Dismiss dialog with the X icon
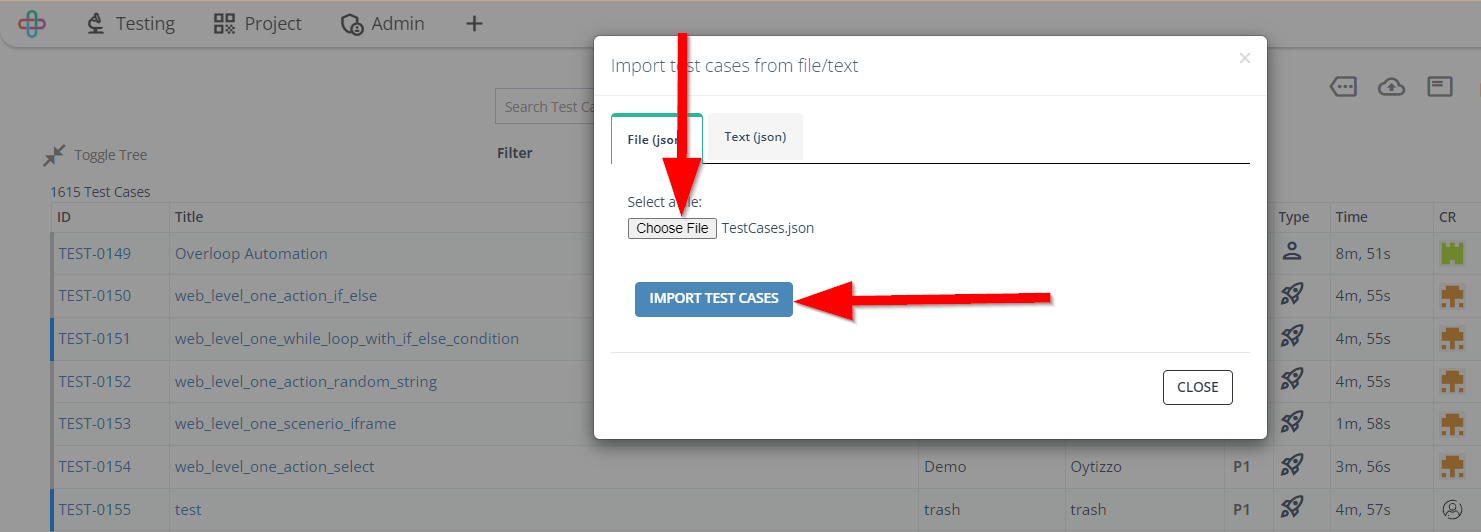Image resolution: width=1481 pixels, height=532 pixels. click(x=1245, y=58)
